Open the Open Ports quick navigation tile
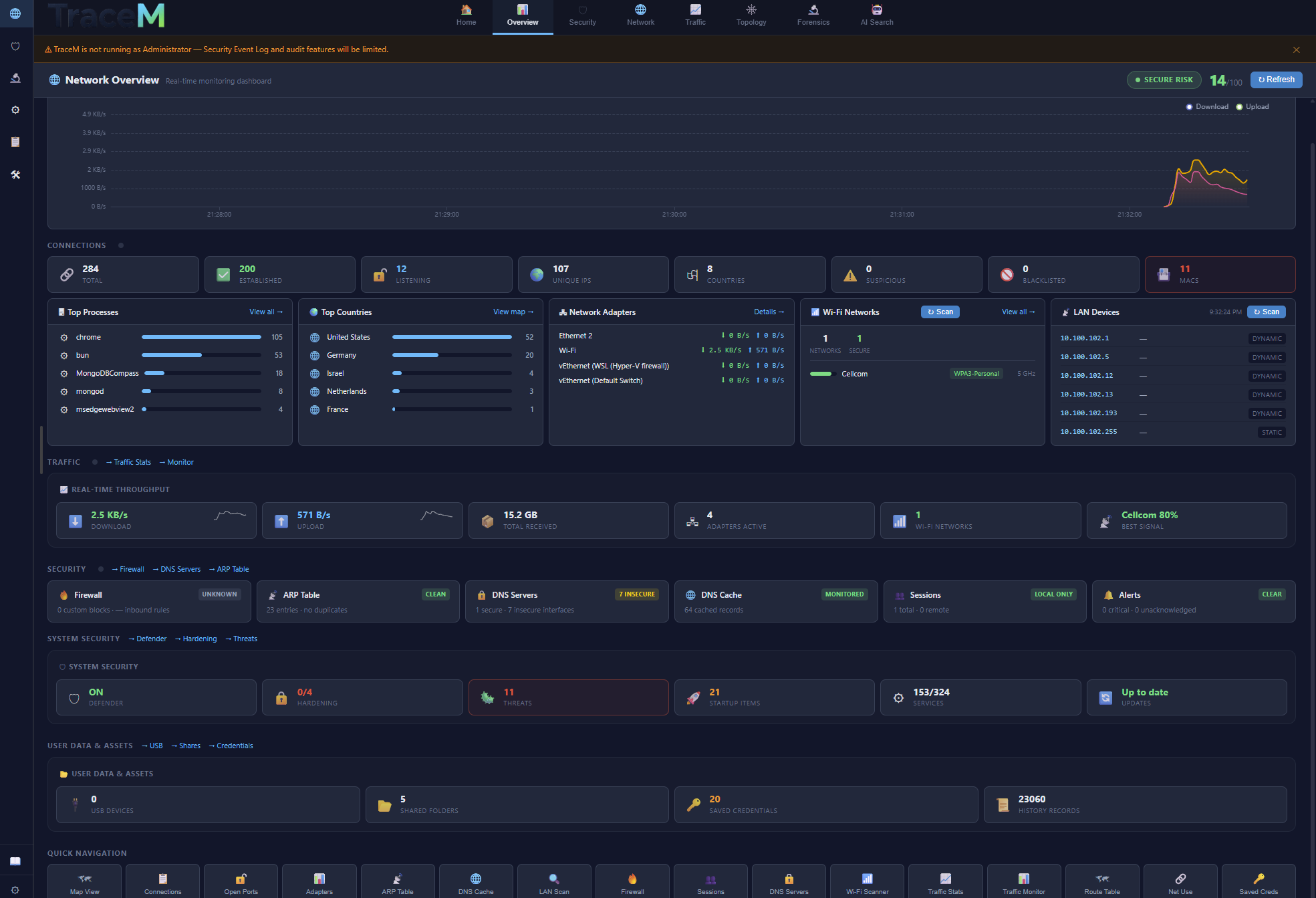This screenshot has width=1316, height=898. (241, 882)
